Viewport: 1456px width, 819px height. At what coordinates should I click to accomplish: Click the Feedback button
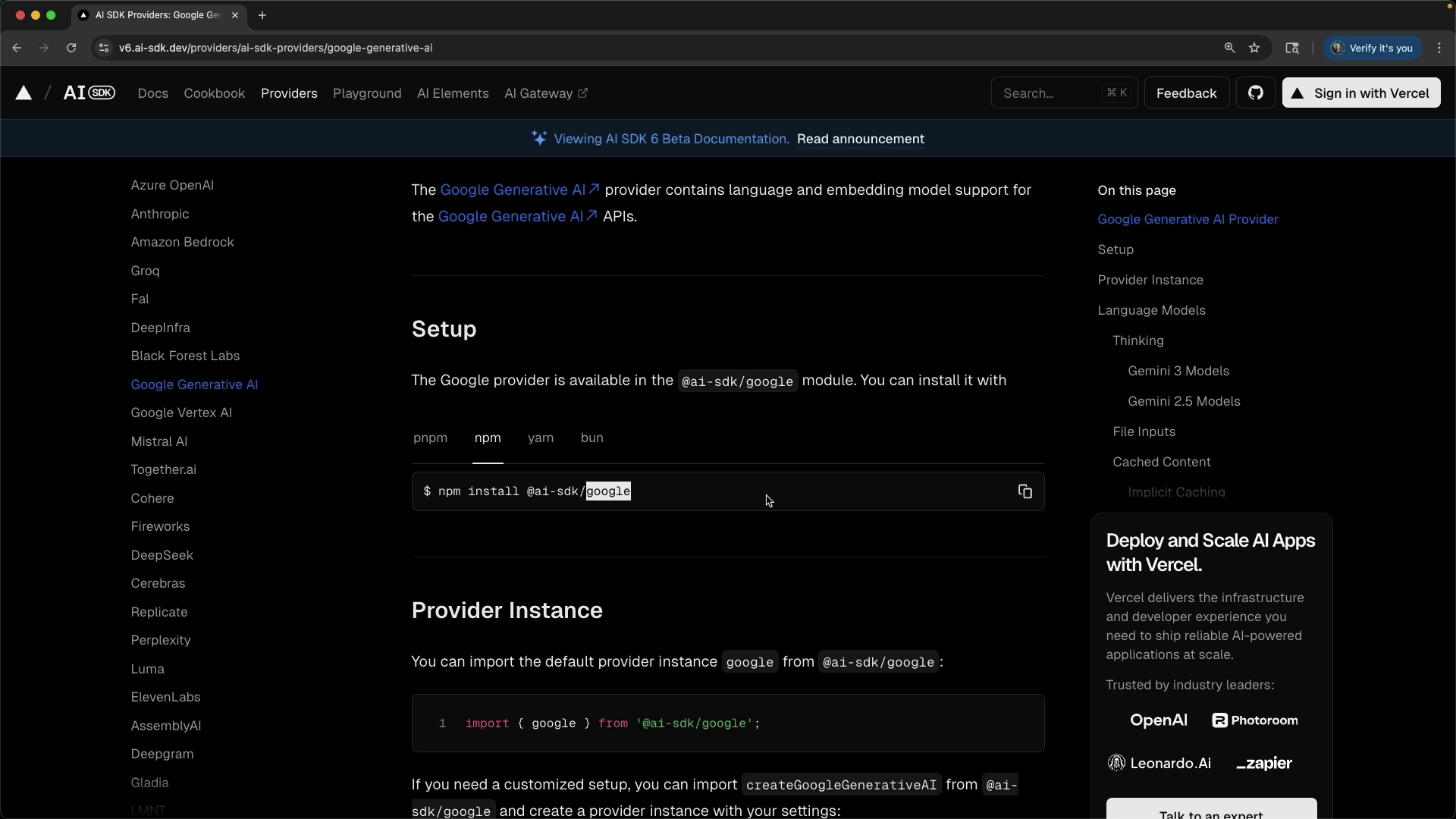tap(1186, 93)
